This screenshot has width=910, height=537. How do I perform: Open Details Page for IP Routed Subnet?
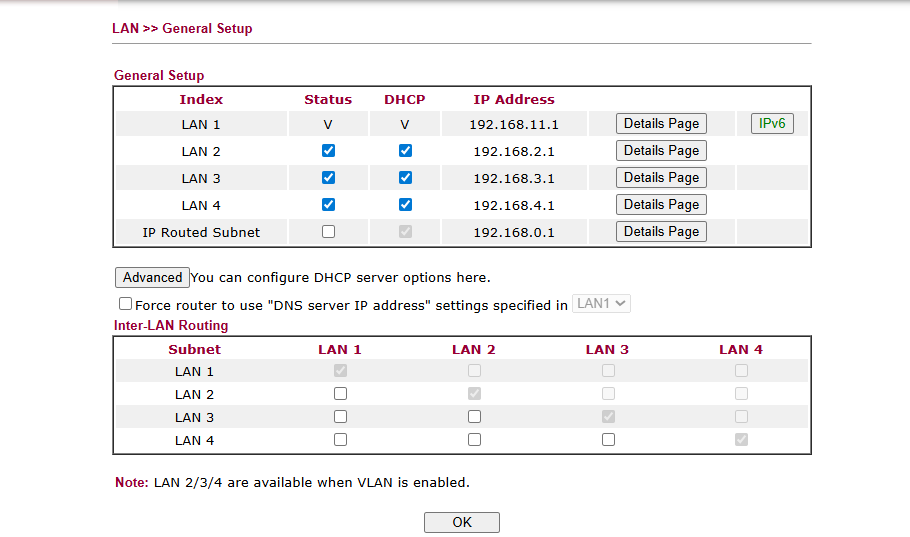click(x=661, y=232)
